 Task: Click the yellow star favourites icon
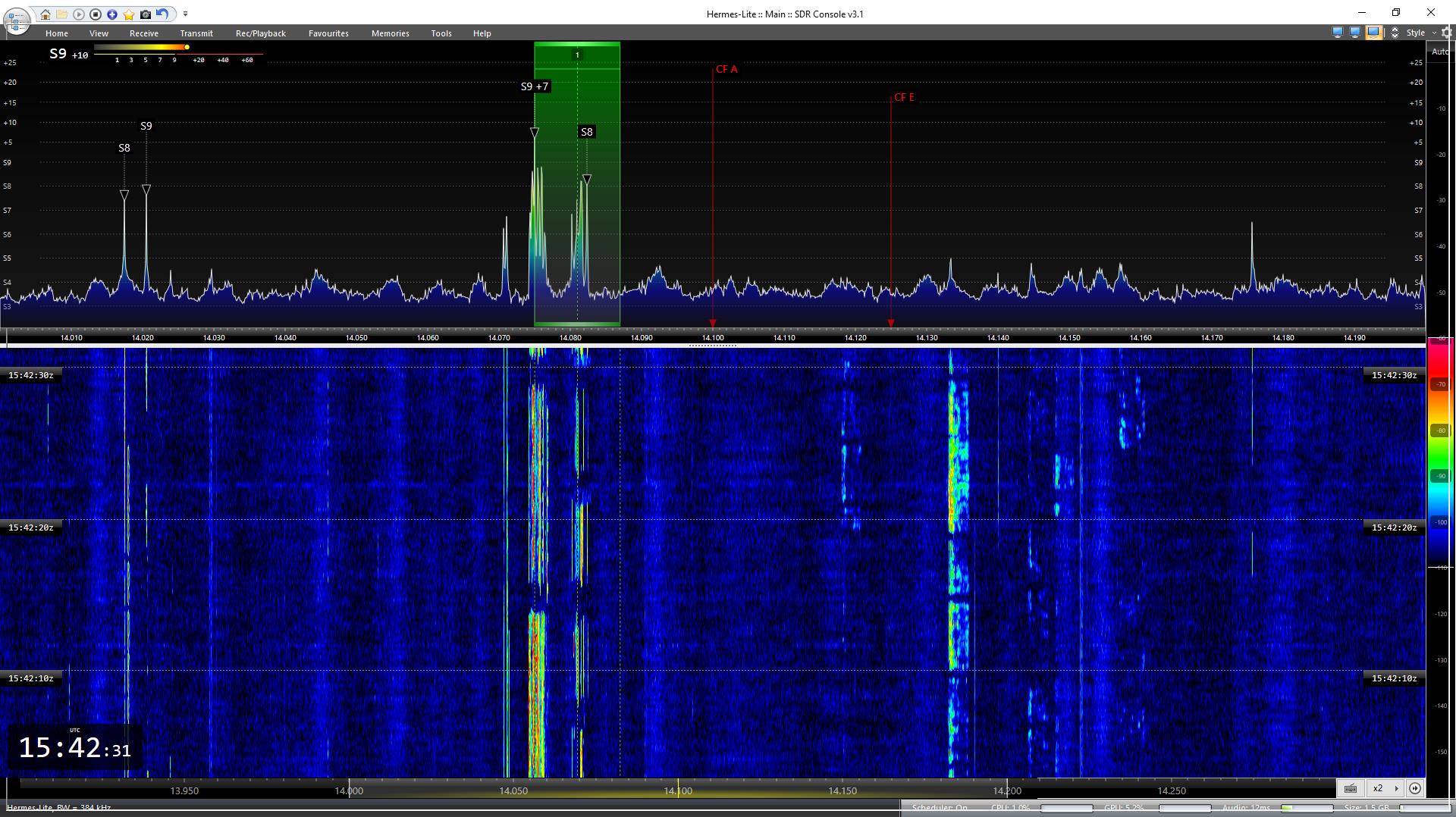[x=129, y=14]
